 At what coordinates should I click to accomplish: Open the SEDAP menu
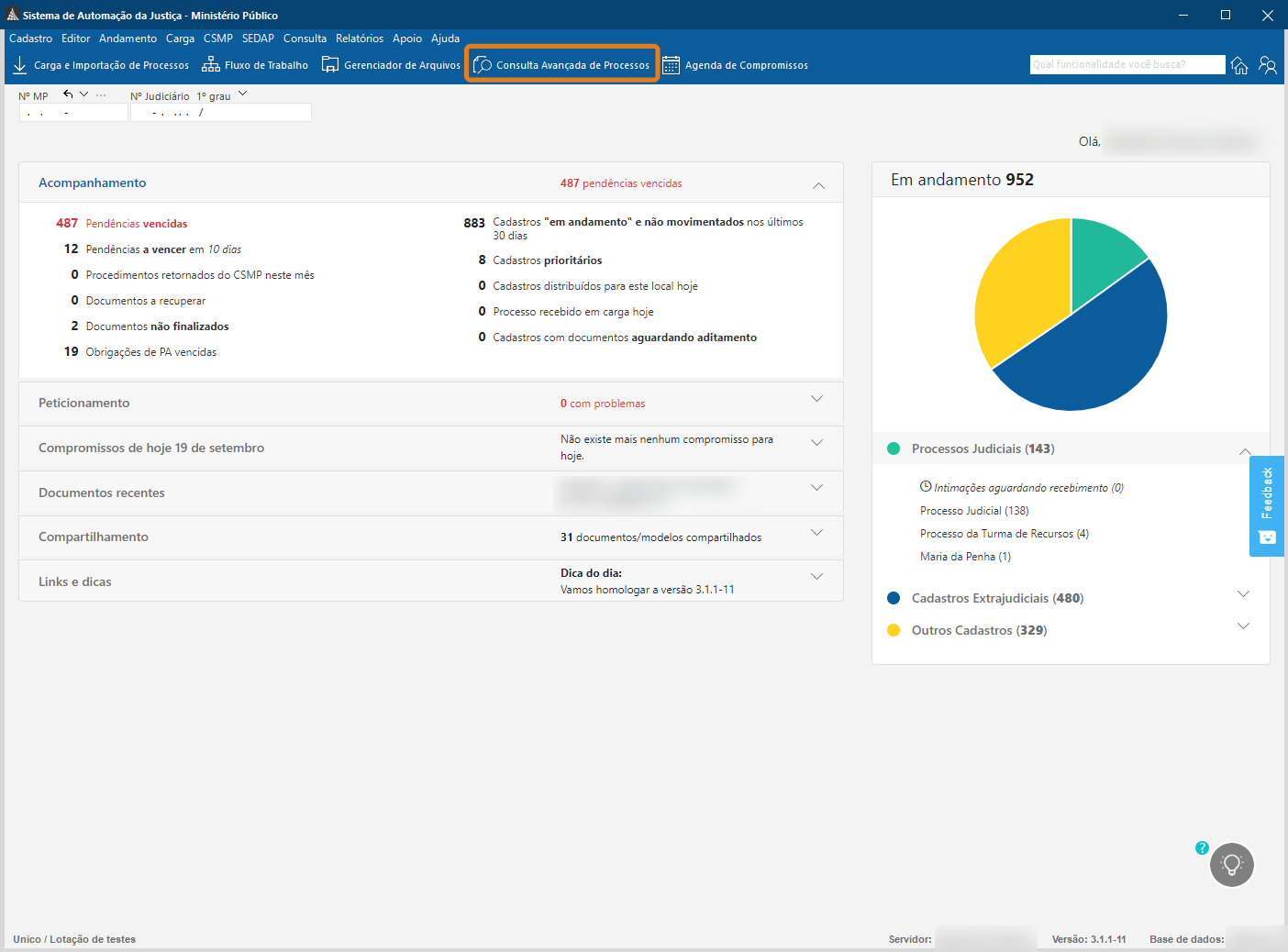coord(258,39)
